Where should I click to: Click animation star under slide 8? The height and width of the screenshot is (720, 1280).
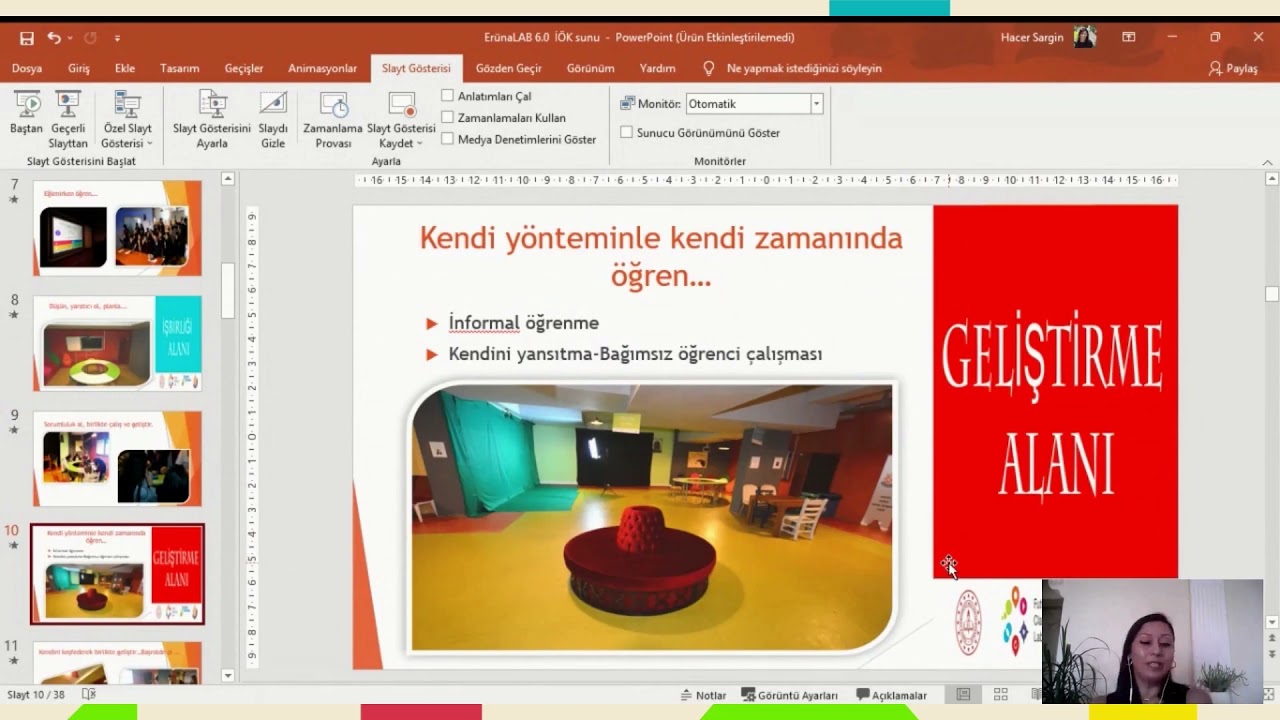pyautogui.click(x=14, y=315)
